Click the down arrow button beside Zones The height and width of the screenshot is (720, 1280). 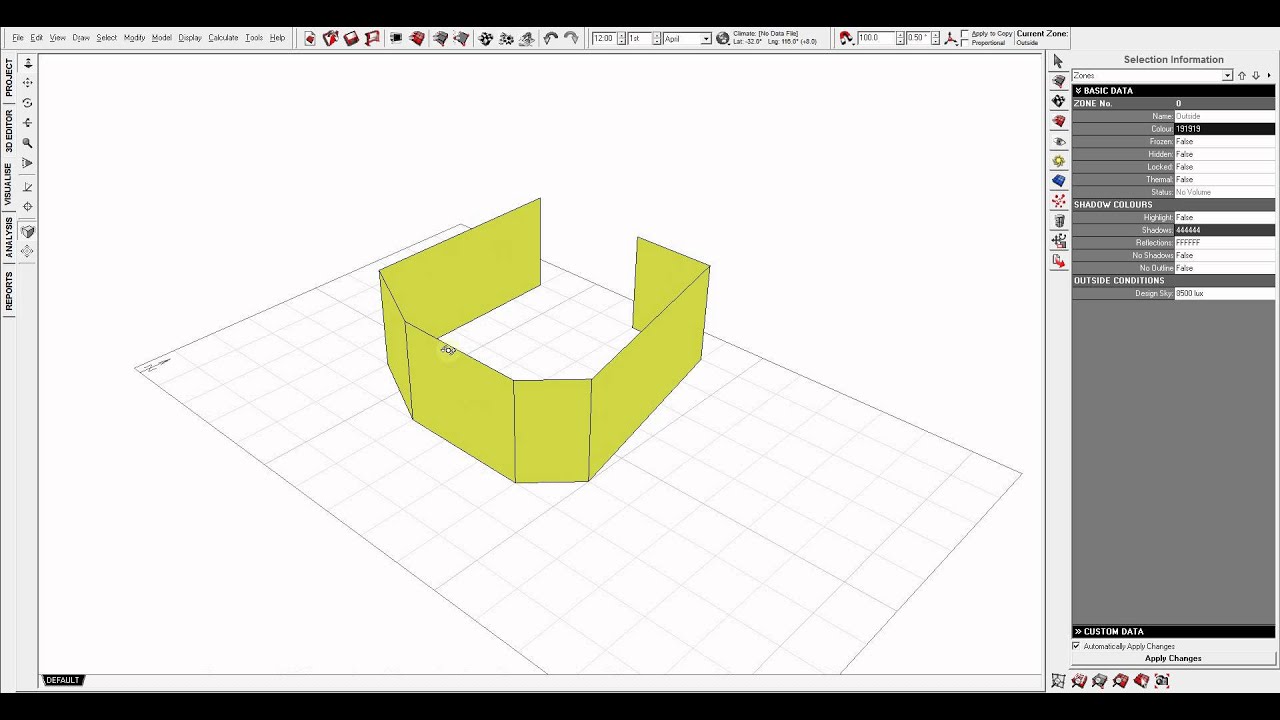[x=1256, y=75]
